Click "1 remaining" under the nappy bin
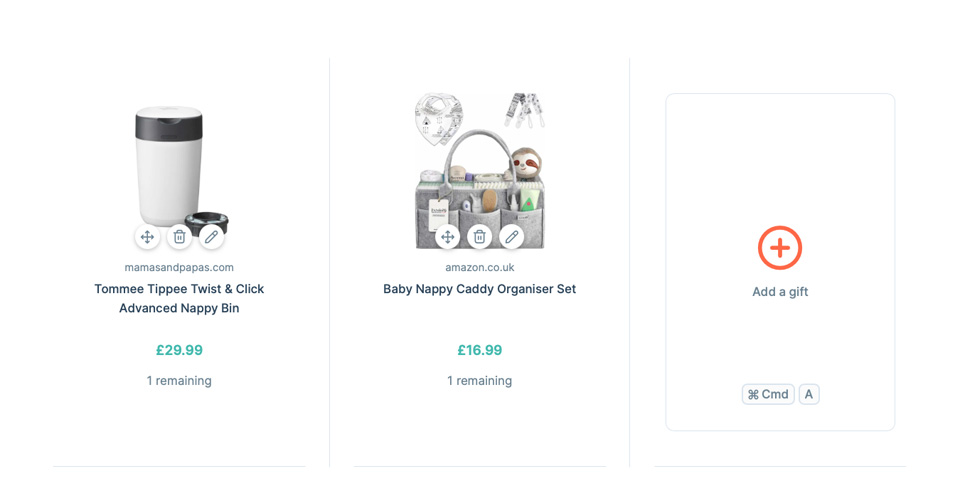This screenshot has width=960, height=490. 179,381
